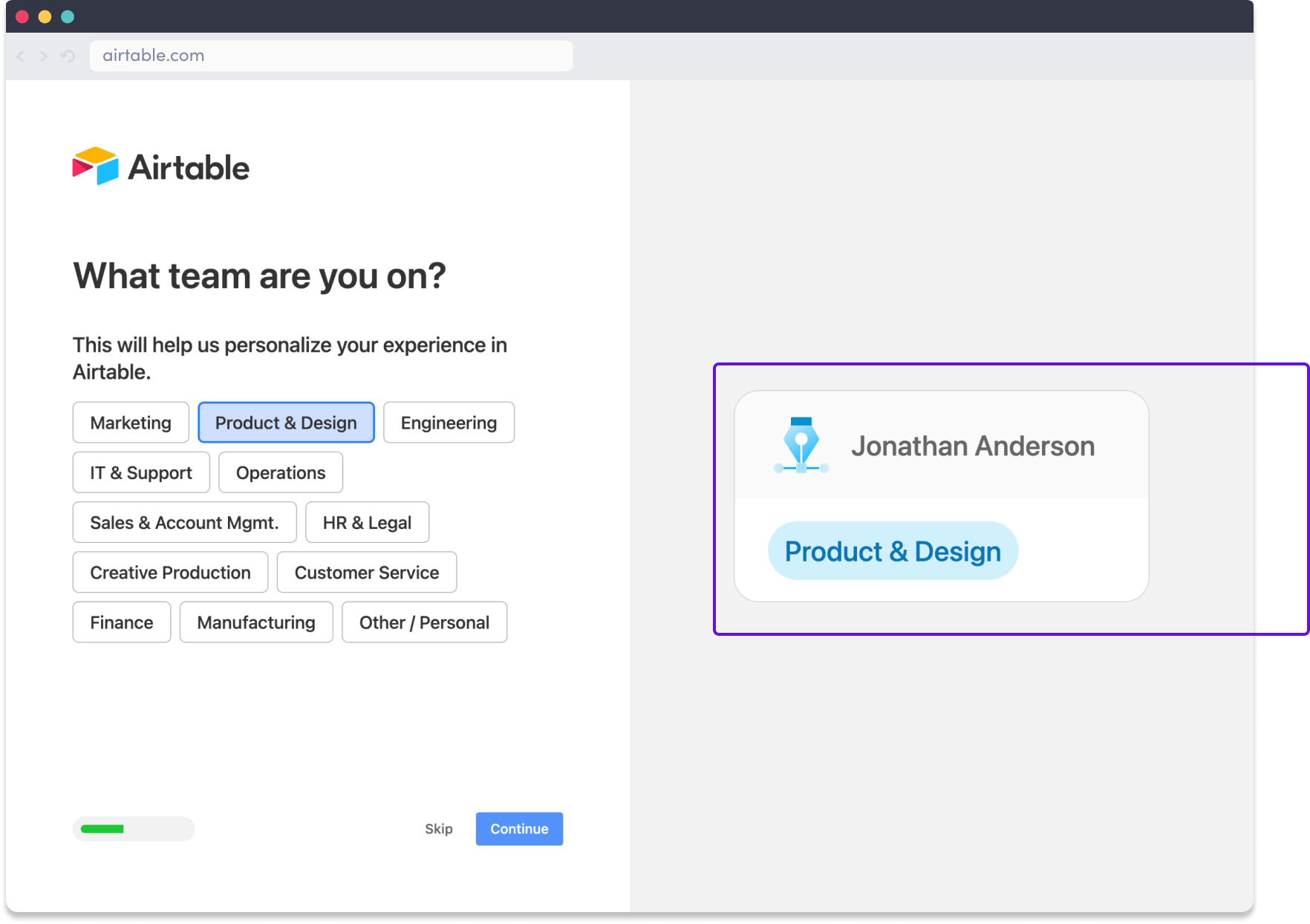Click the green traffic light button
This screenshot has width=1310, height=924.
point(68,16)
